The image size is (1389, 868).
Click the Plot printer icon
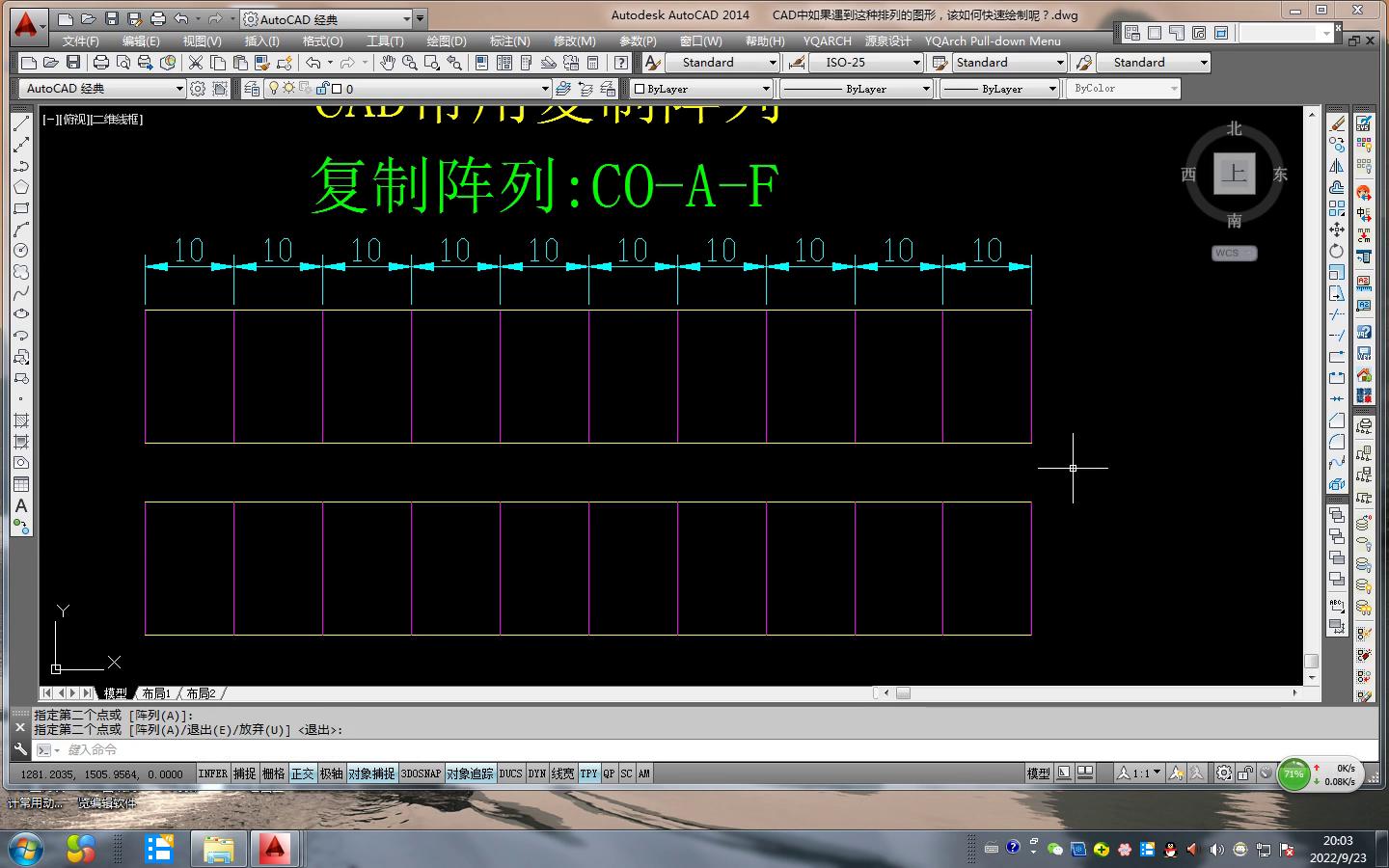click(100, 63)
